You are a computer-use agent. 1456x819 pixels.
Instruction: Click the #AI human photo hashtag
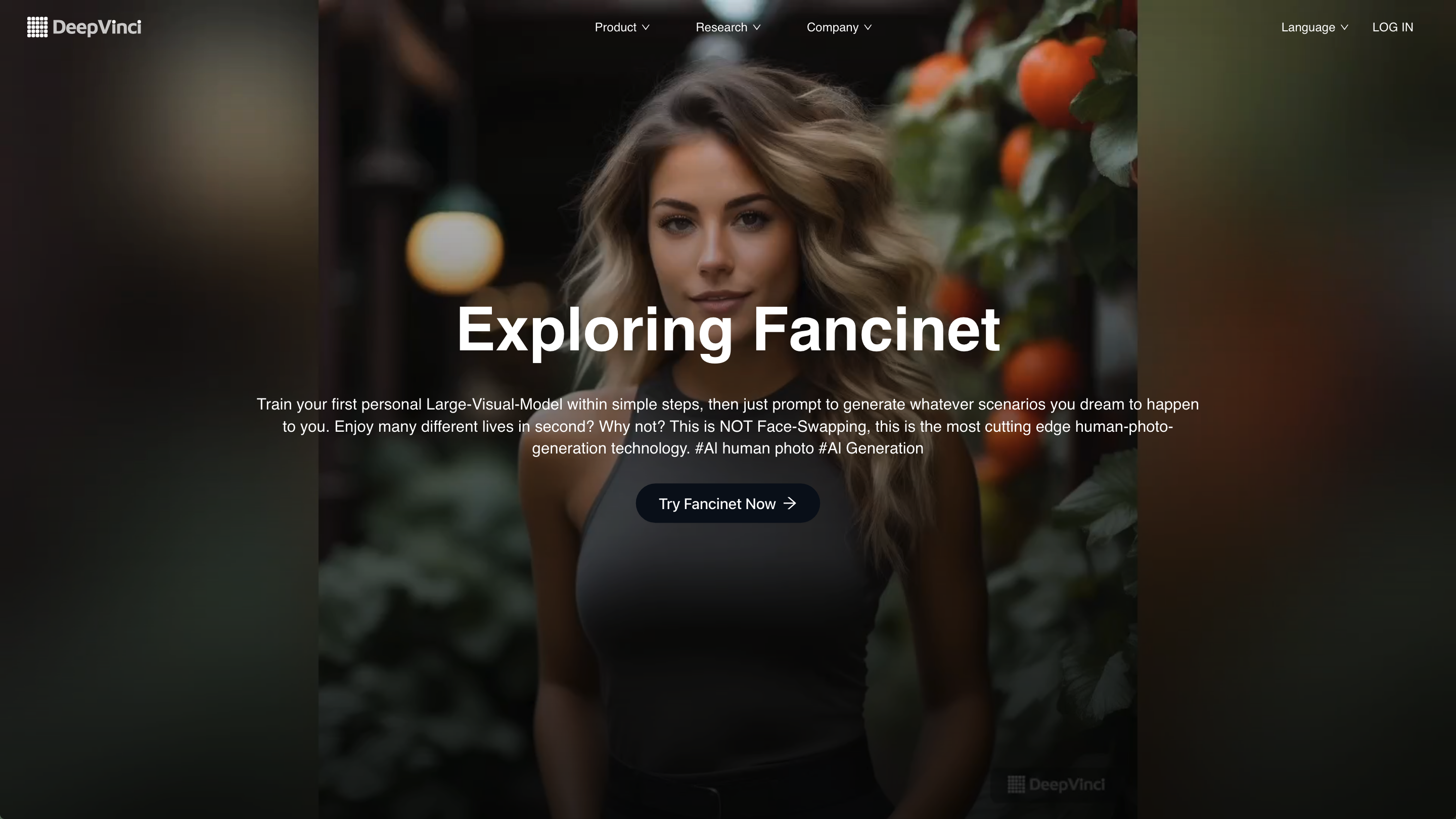pyautogui.click(x=754, y=448)
